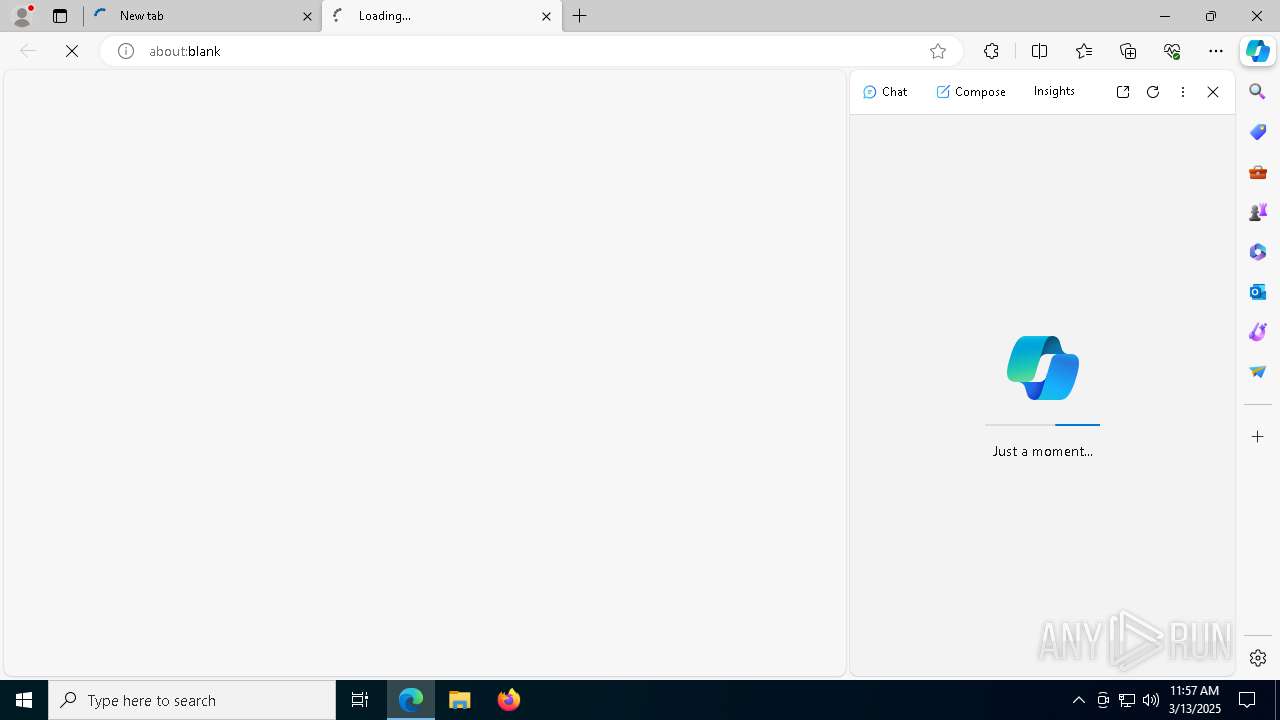1280x720 pixels.
Task: Open sidebar Designer icon
Action: (x=1258, y=332)
